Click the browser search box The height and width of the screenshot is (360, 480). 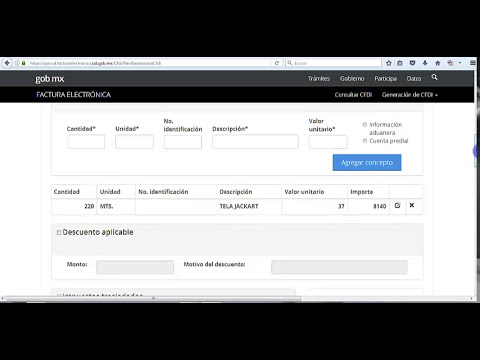coord(333,63)
